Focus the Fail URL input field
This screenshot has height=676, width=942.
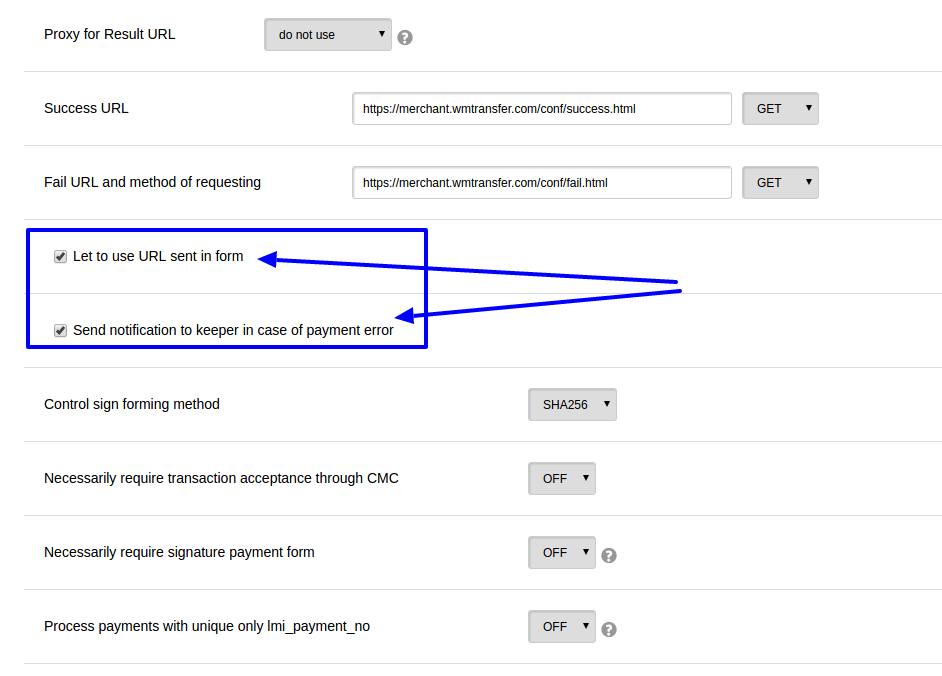pos(541,183)
